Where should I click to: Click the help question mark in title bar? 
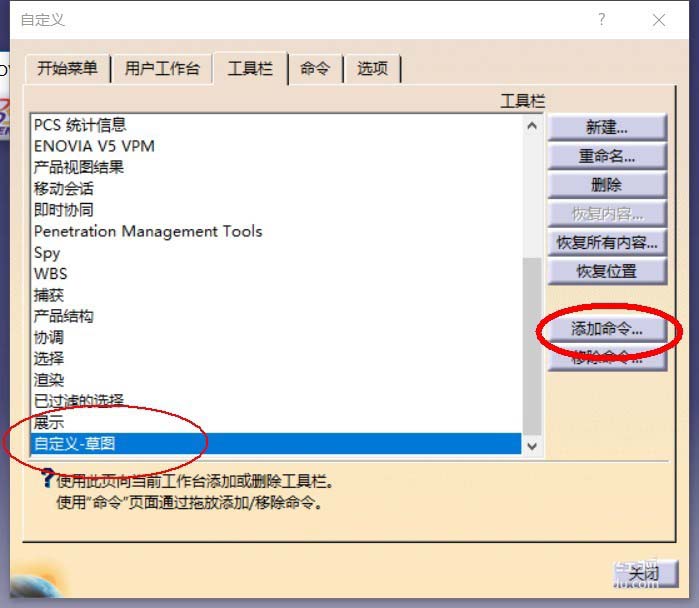point(602,20)
